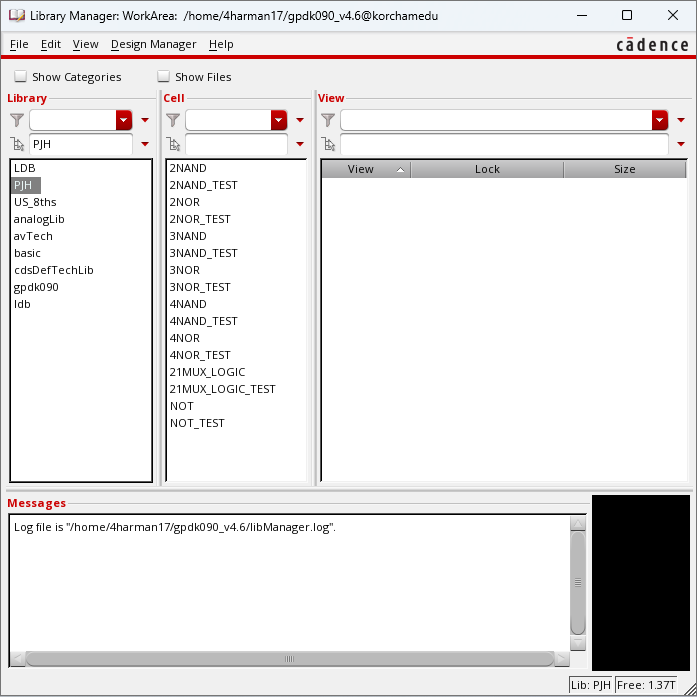Click the Size column header
Viewport: 697px width, 697px height.
pos(625,169)
